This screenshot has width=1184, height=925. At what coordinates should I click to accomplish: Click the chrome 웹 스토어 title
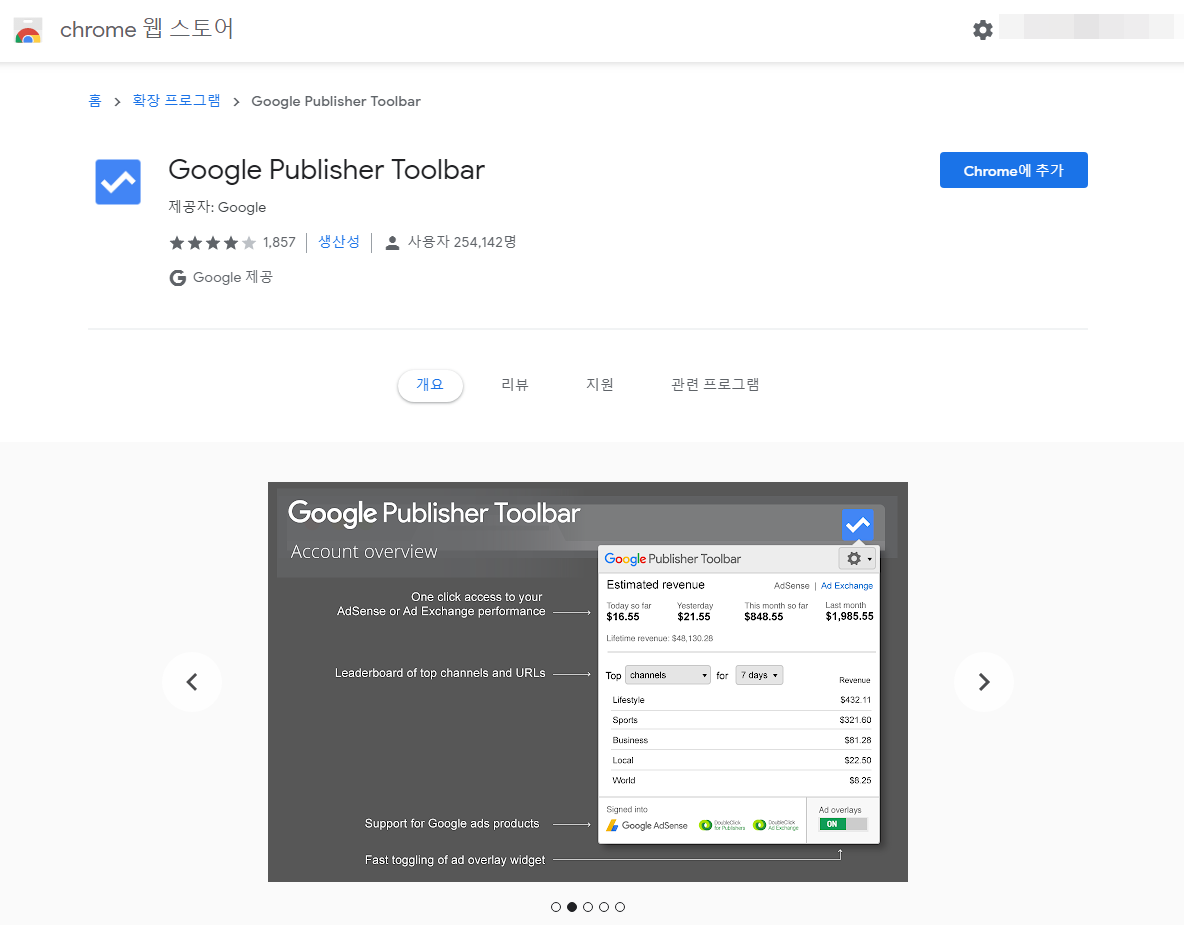(x=146, y=29)
